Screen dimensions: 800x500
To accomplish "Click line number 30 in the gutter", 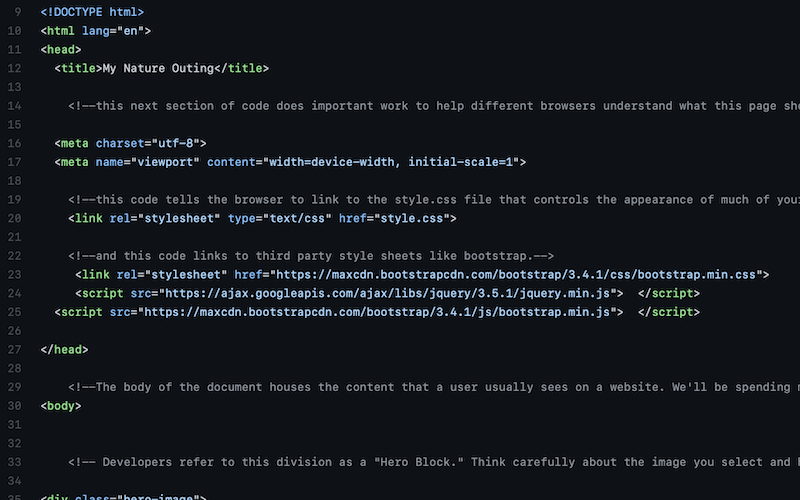I will pyautogui.click(x=15, y=406).
